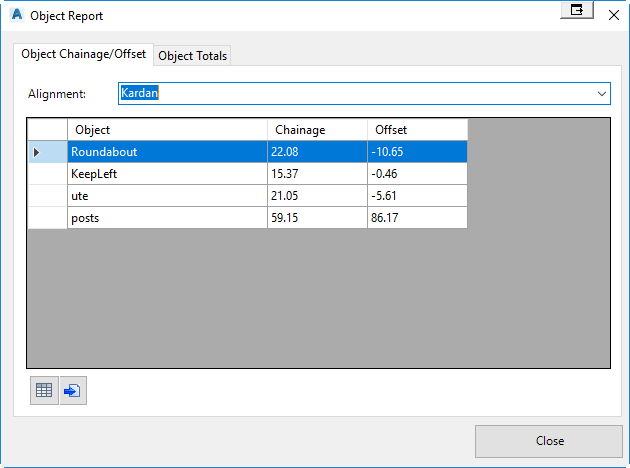Switch to the Object Totals tab
The height and width of the screenshot is (468, 630).
[193, 56]
